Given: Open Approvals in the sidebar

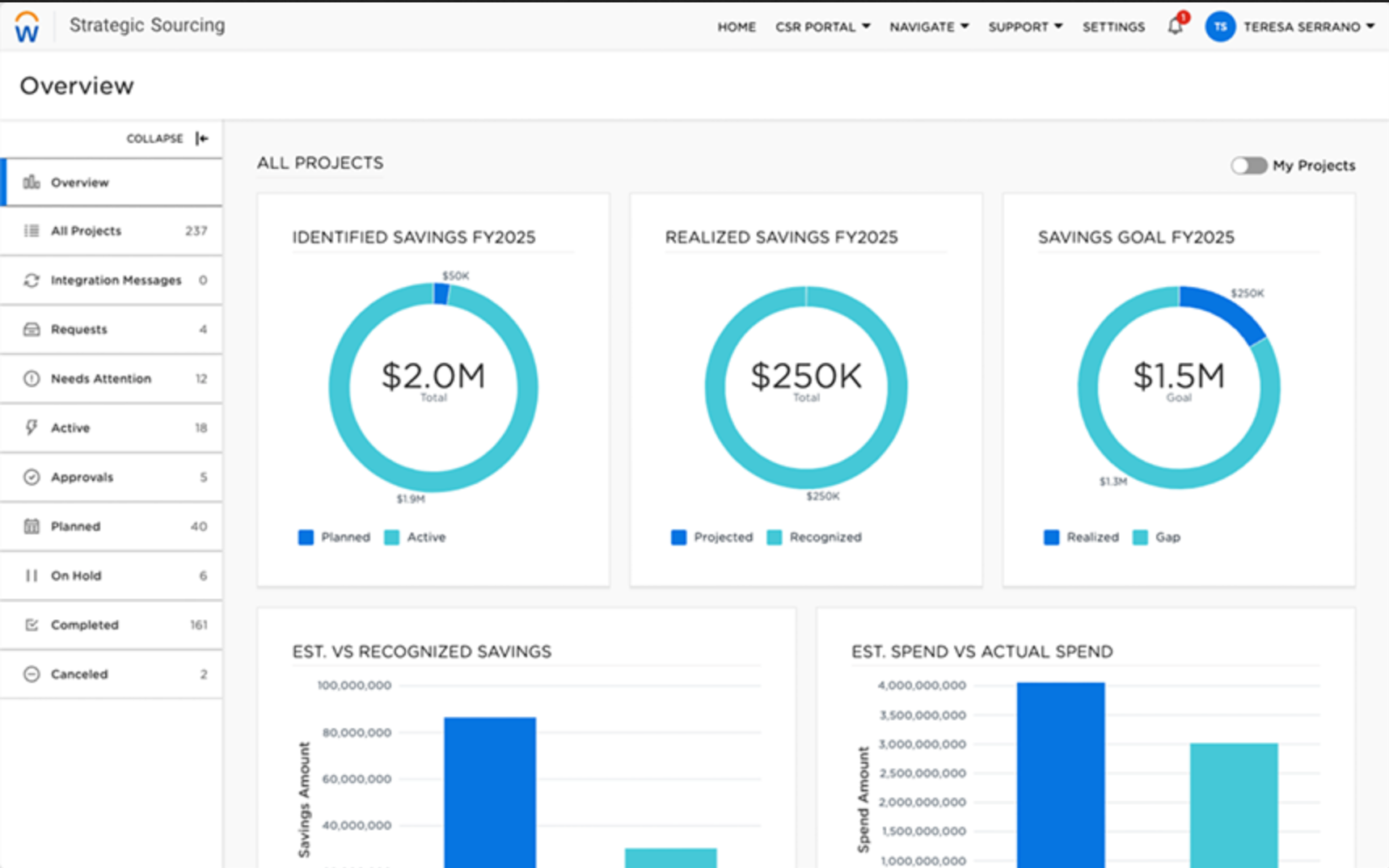Looking at the screenshot, I should pos(112,478).
